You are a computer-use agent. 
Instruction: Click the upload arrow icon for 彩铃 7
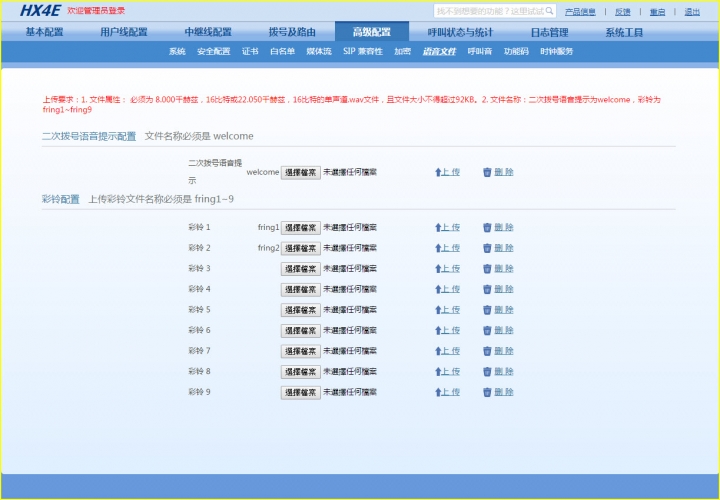pyautogui.click(x=438, y=351)
